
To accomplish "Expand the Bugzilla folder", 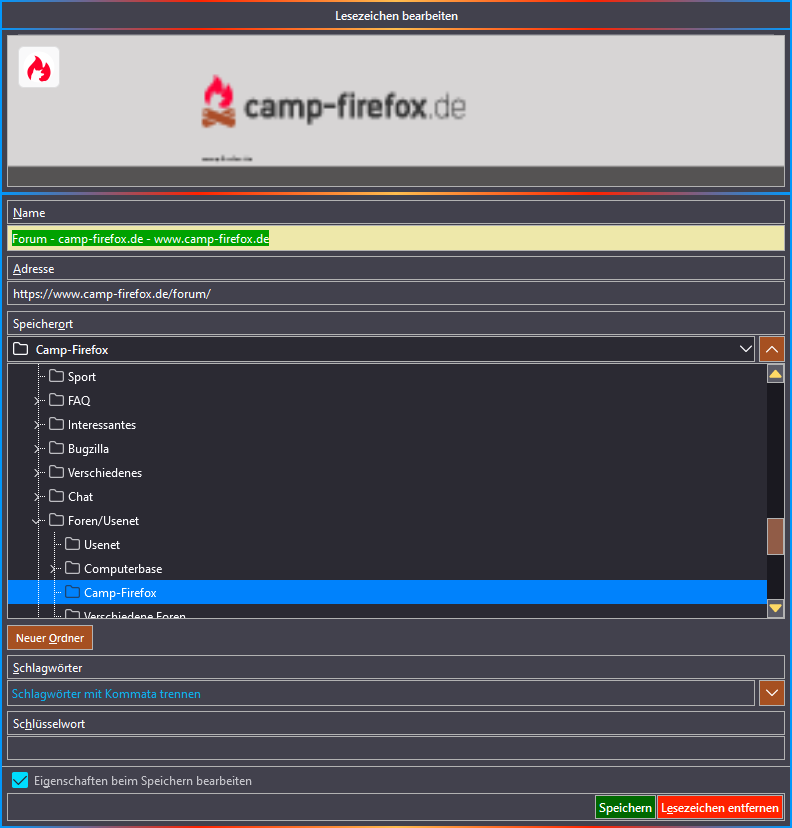I will 36,449.
